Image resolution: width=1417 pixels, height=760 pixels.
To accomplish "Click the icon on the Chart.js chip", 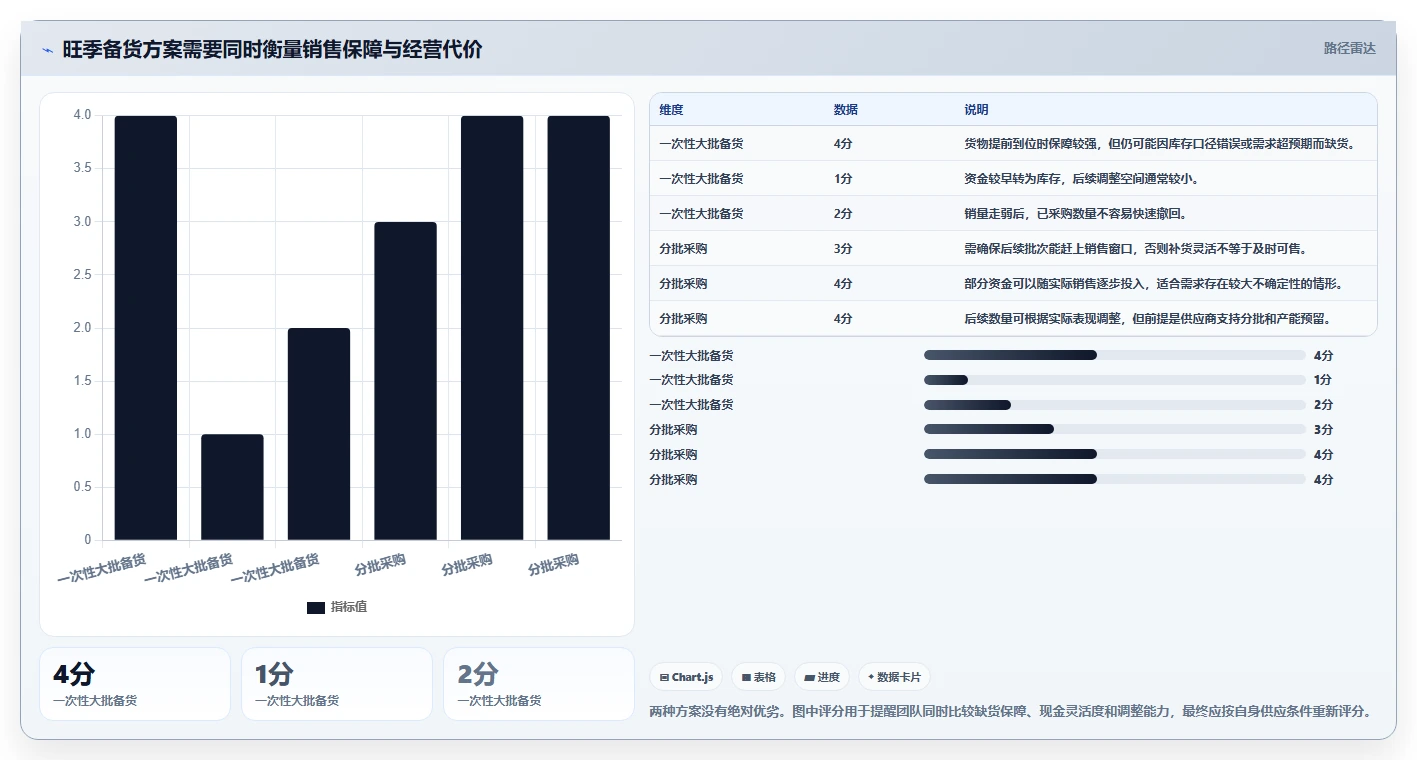I will (664, 678).
